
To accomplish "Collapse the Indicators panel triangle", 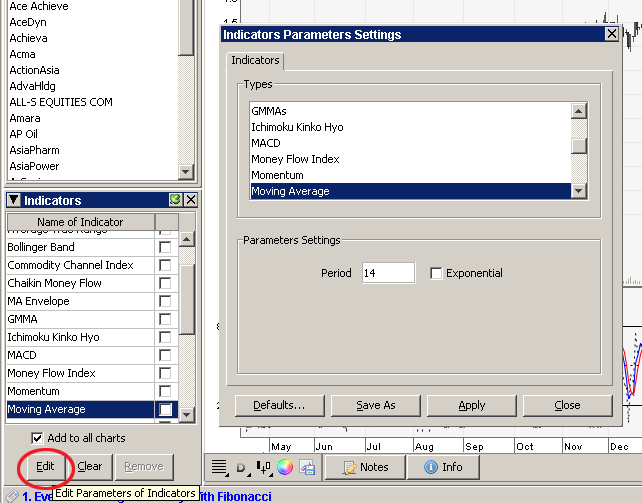I will (x=13, y=200).
